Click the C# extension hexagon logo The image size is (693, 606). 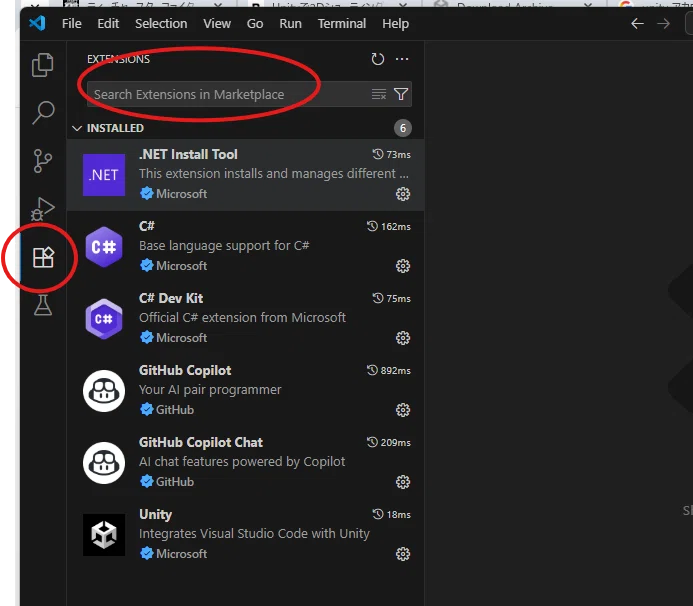point(104,247)
